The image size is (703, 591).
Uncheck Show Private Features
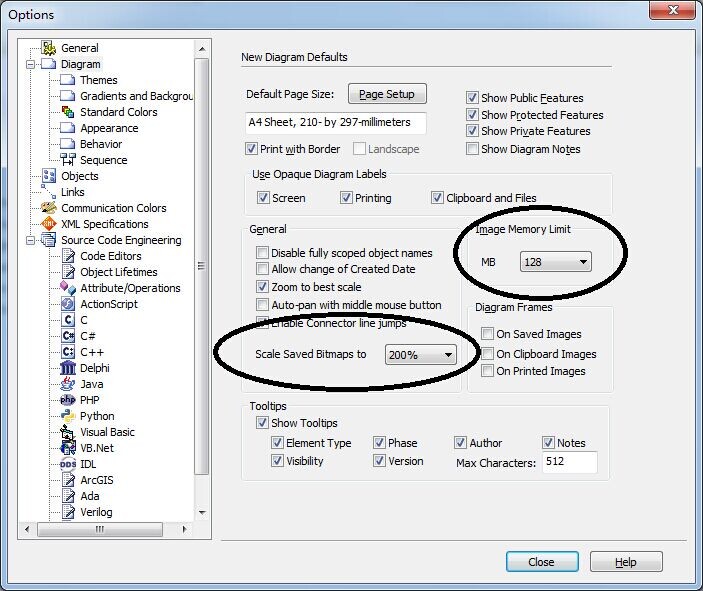point(472,130)
